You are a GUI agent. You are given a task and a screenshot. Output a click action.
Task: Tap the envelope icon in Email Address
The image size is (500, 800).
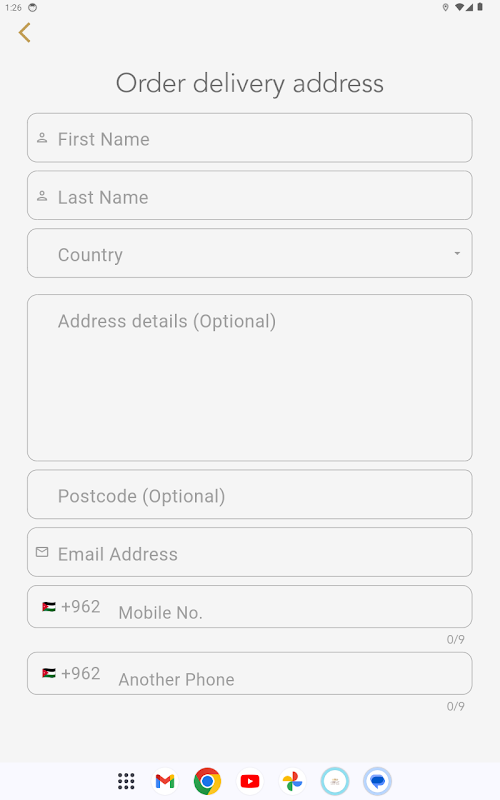point(42,552)
